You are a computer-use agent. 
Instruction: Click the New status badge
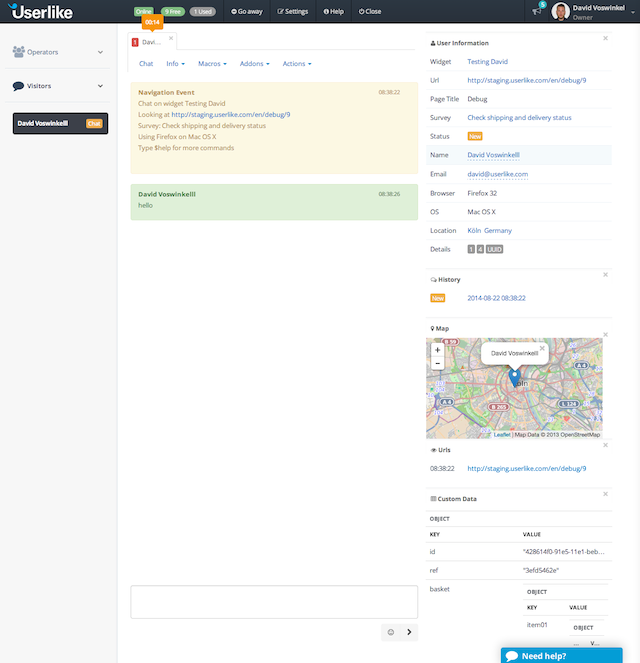475,136
